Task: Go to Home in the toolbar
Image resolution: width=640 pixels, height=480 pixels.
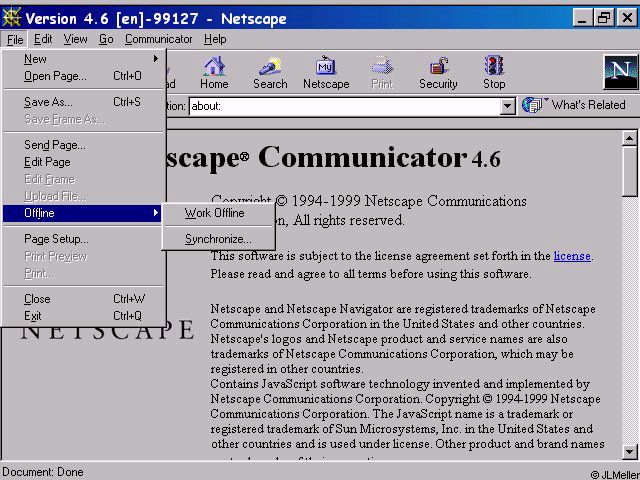Action: pos(214,72)
